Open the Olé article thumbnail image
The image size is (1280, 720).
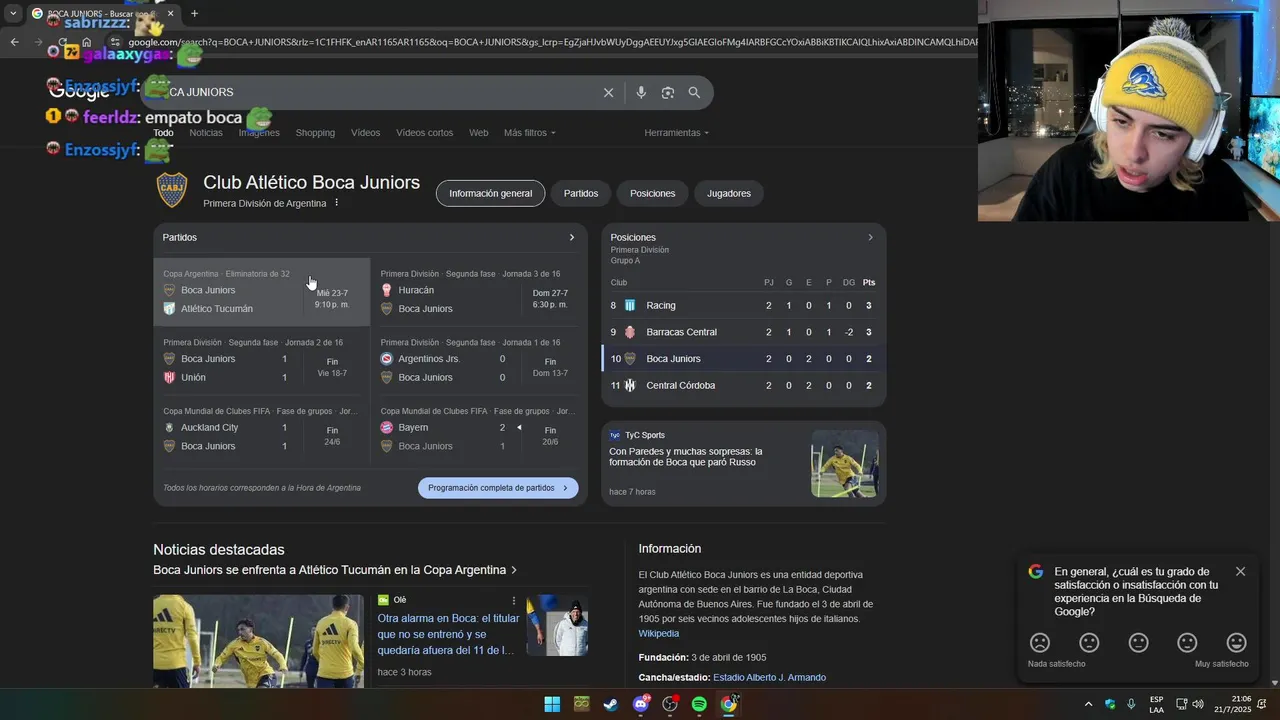pos(557,626)
